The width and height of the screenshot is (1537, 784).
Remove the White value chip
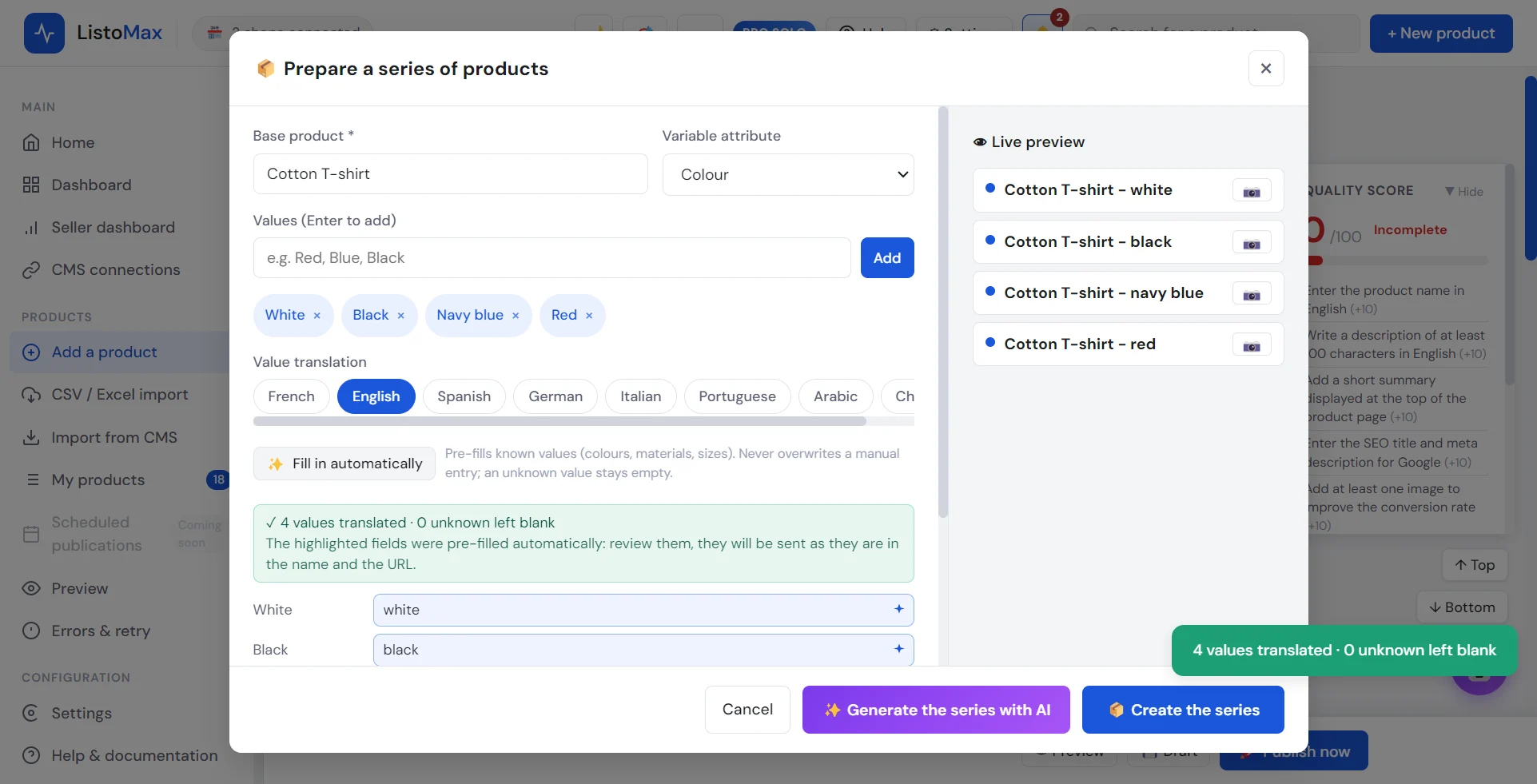[x=317, y=316]
